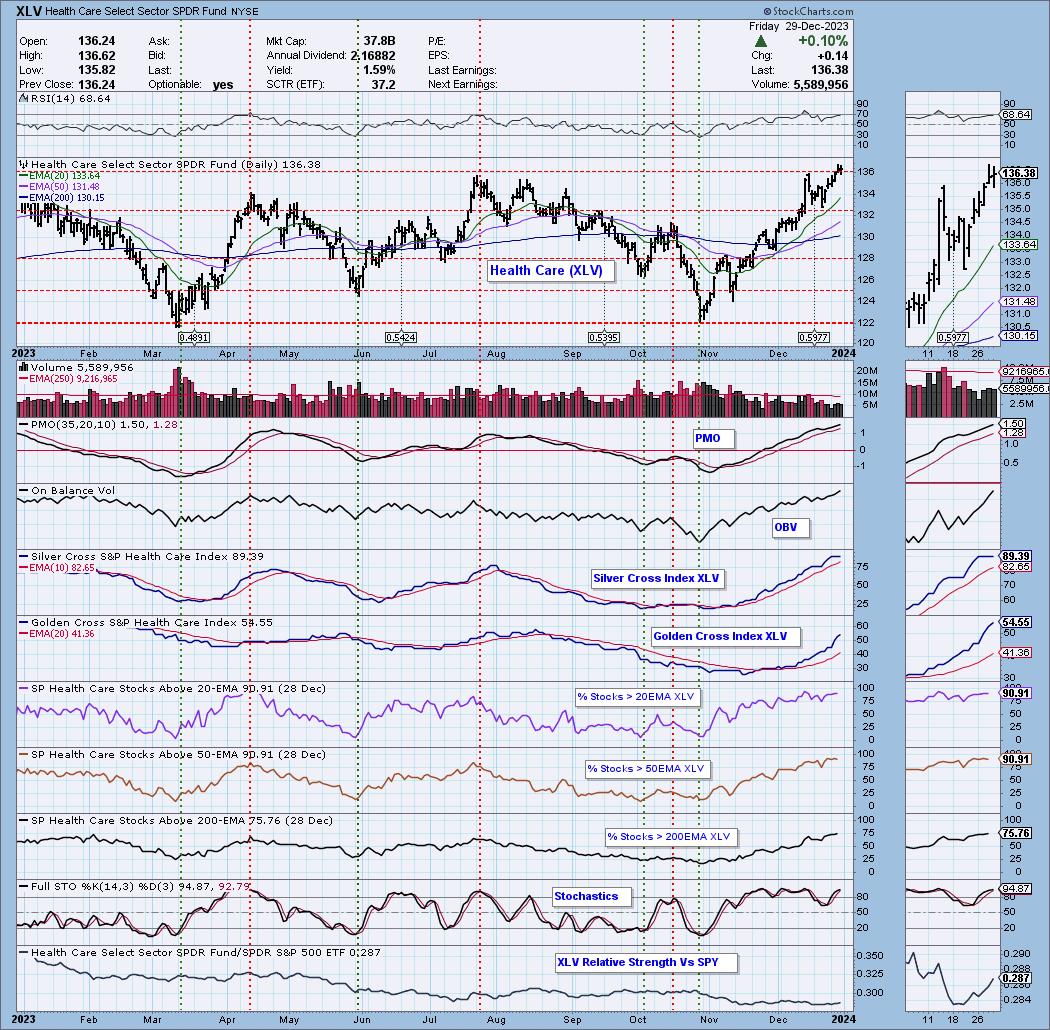The width and height of the screenshot is (1050, 1030).
Task: Click the EMA(200) 130.15 legend entry
Action: [x=62, y=198]
